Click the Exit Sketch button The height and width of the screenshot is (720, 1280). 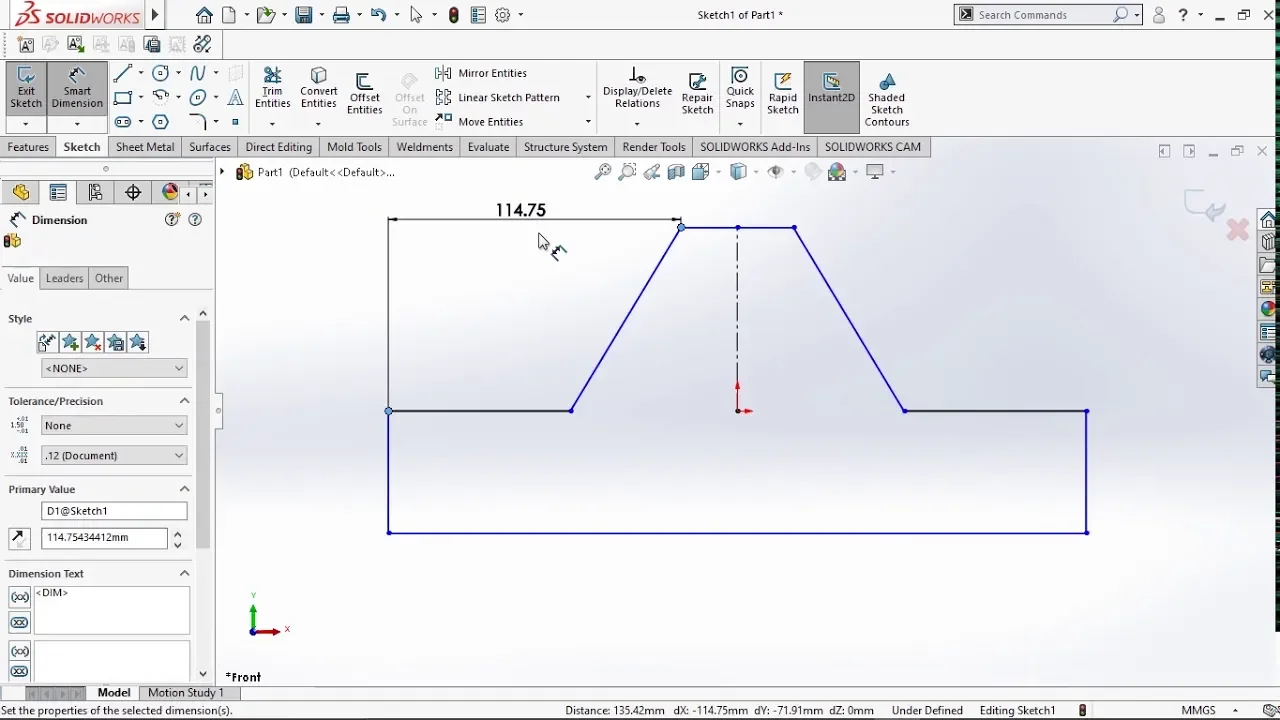click(x=26, y=90)
